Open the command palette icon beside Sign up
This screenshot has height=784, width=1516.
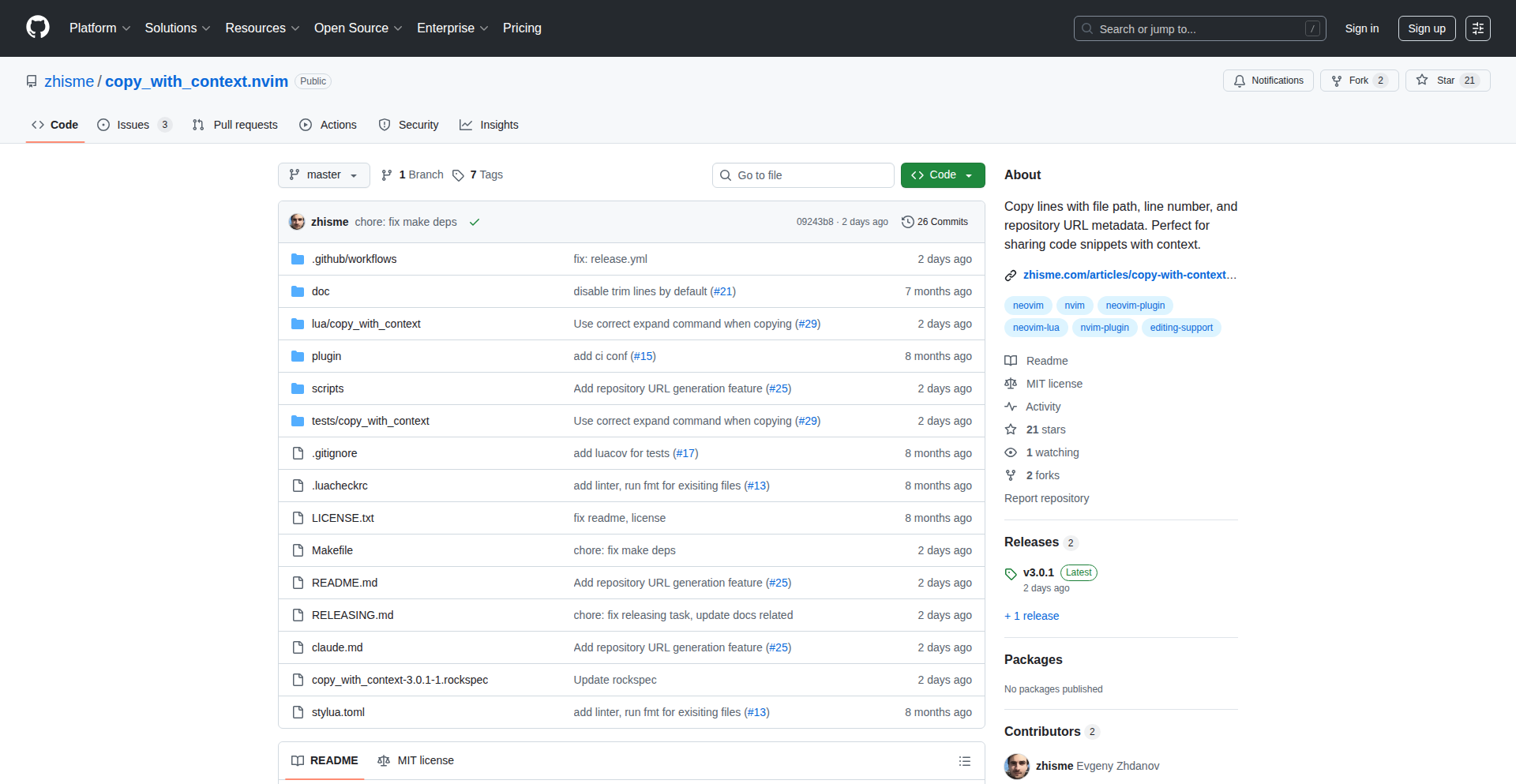(1477, 28)
